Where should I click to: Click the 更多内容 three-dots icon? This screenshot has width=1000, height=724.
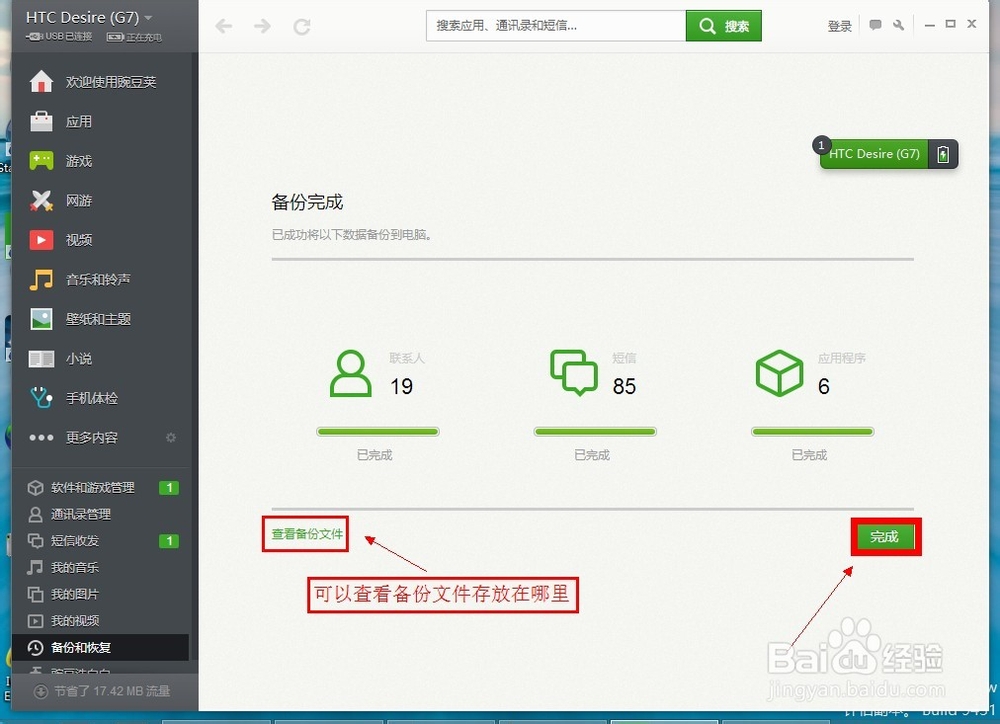click(x=41, y=438)
